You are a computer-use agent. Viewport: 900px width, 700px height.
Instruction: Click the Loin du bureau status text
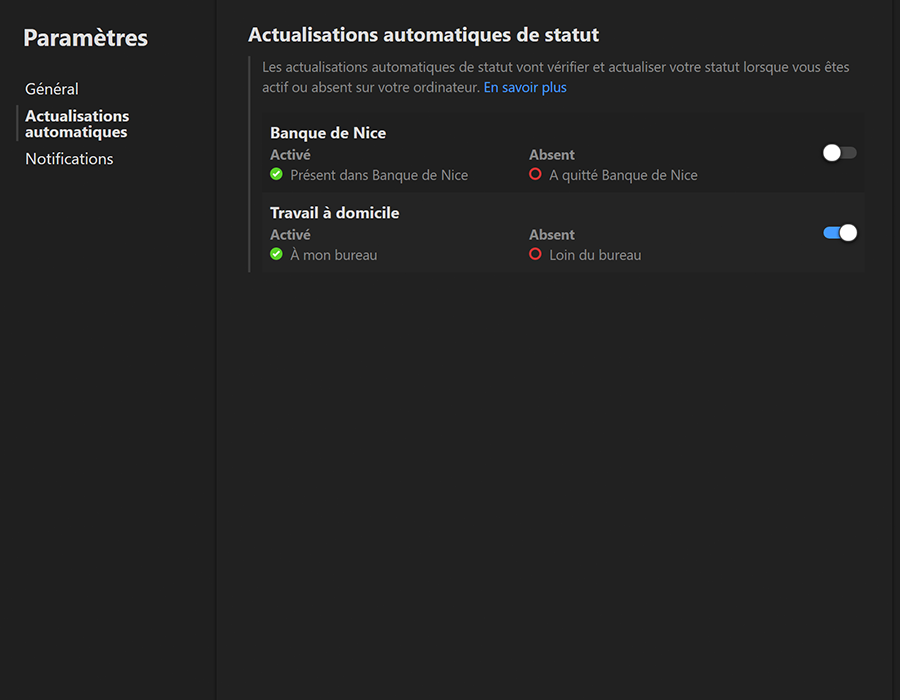coord(595,255)
